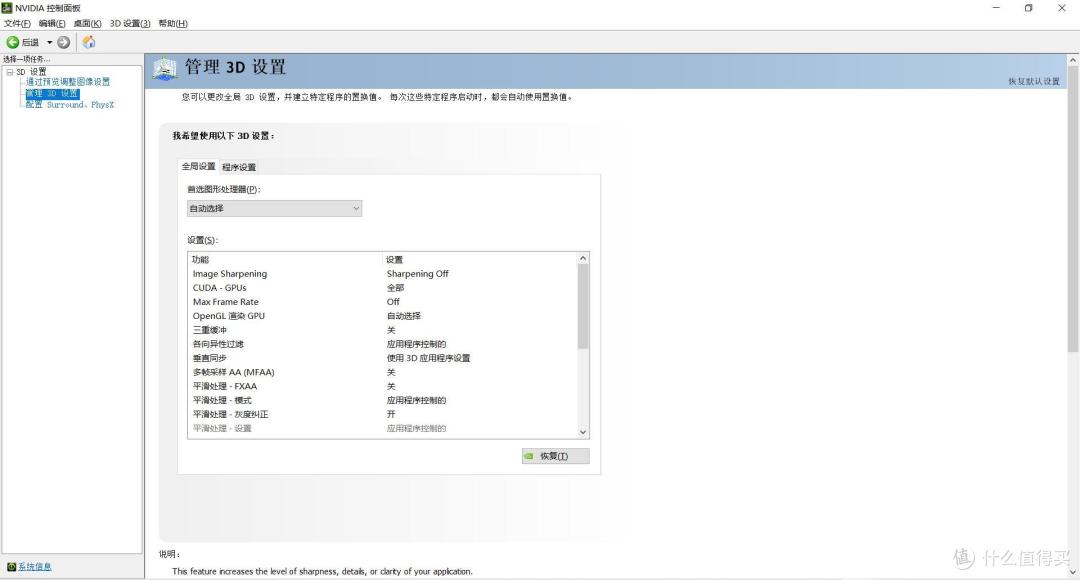Open the 桌面(K) menu
This screenshot has height=580, width=1080.
coord(87,23)
